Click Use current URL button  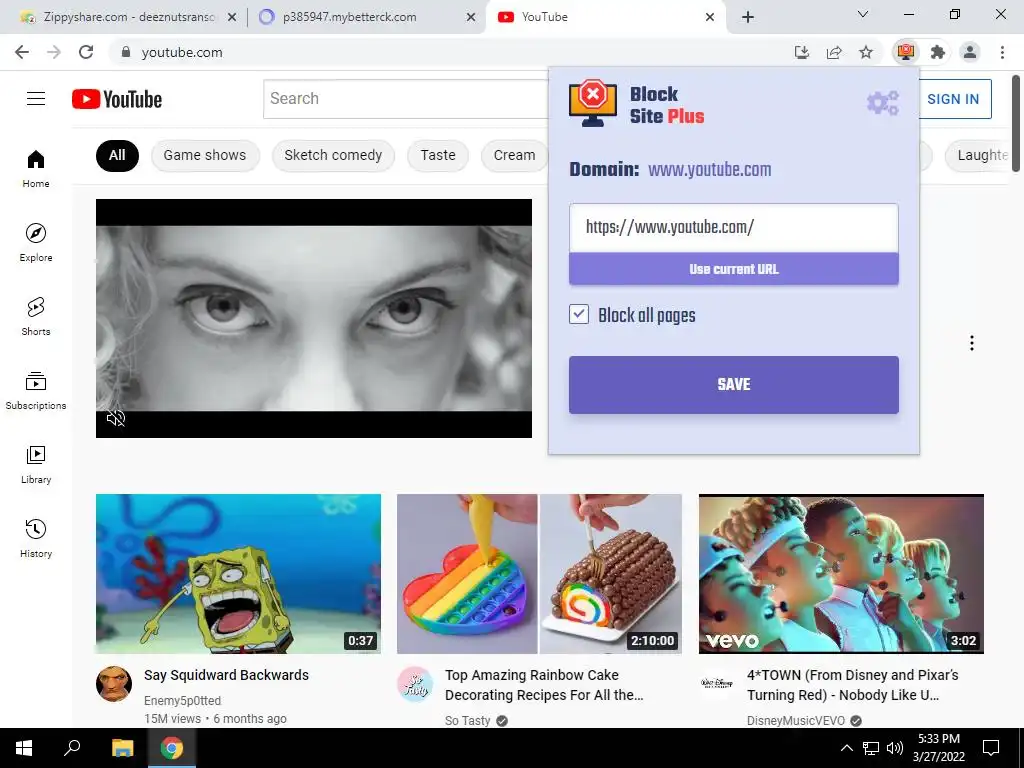point(733,269)
